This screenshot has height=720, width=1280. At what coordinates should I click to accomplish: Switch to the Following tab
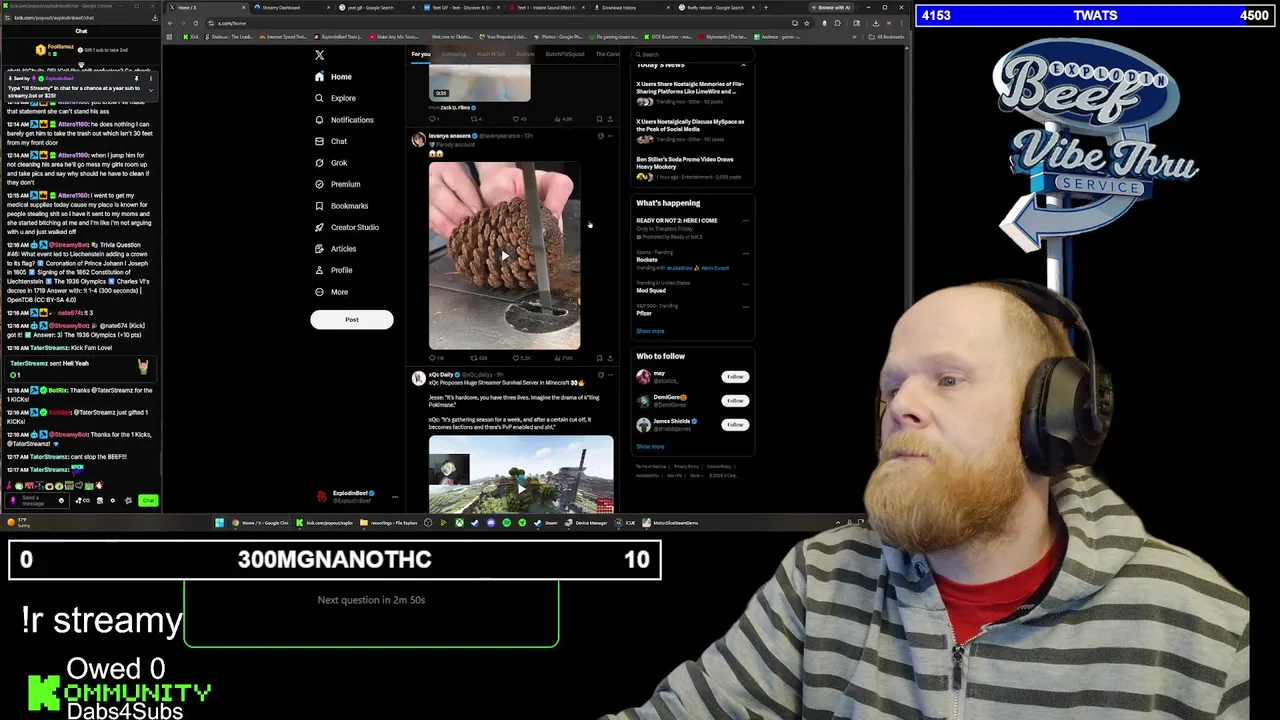pos(453,54)
